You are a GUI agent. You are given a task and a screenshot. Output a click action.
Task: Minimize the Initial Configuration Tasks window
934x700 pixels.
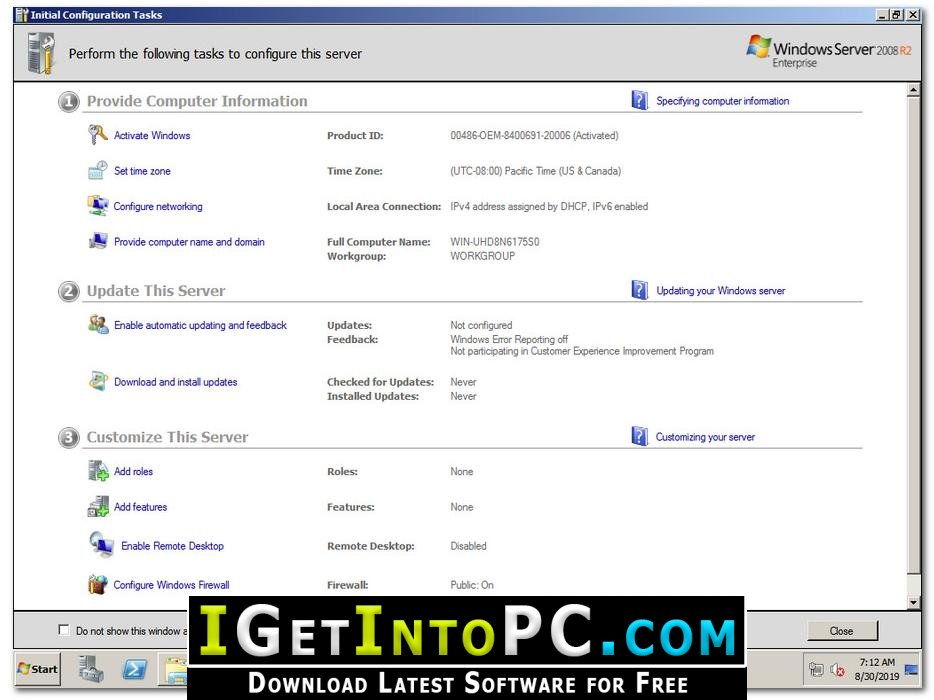(x=883, y=15)
